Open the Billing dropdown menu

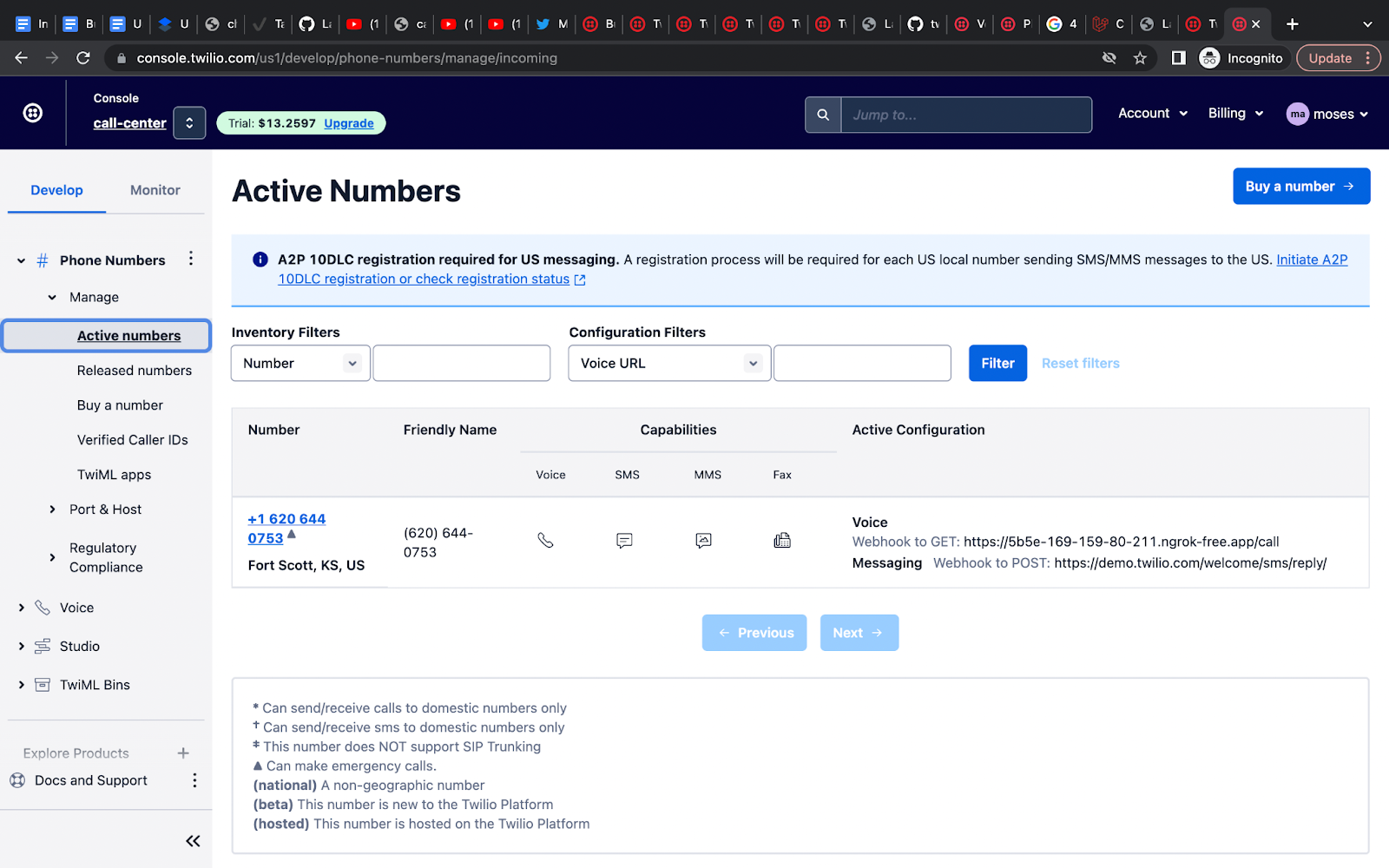tap(1235, 113)
